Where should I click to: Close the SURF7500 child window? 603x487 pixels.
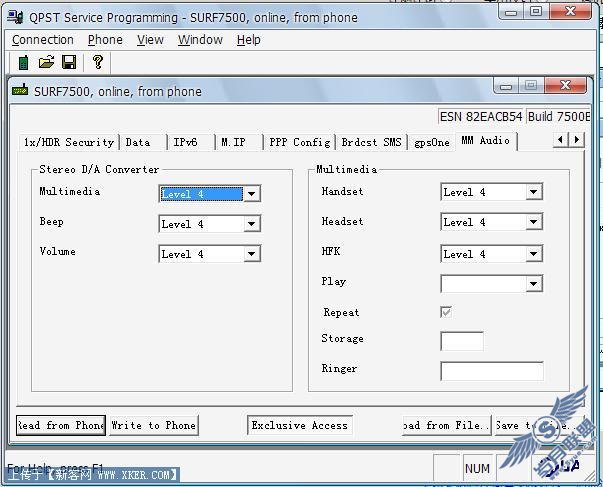point(565,85)
